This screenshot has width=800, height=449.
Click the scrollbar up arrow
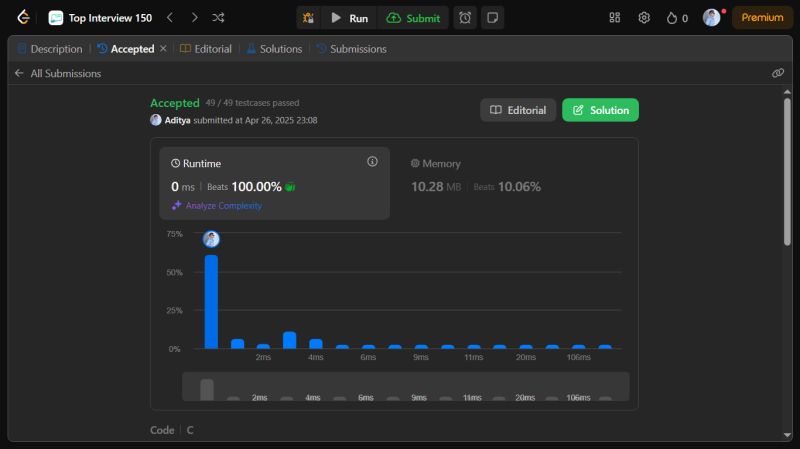tap(787, 92)
